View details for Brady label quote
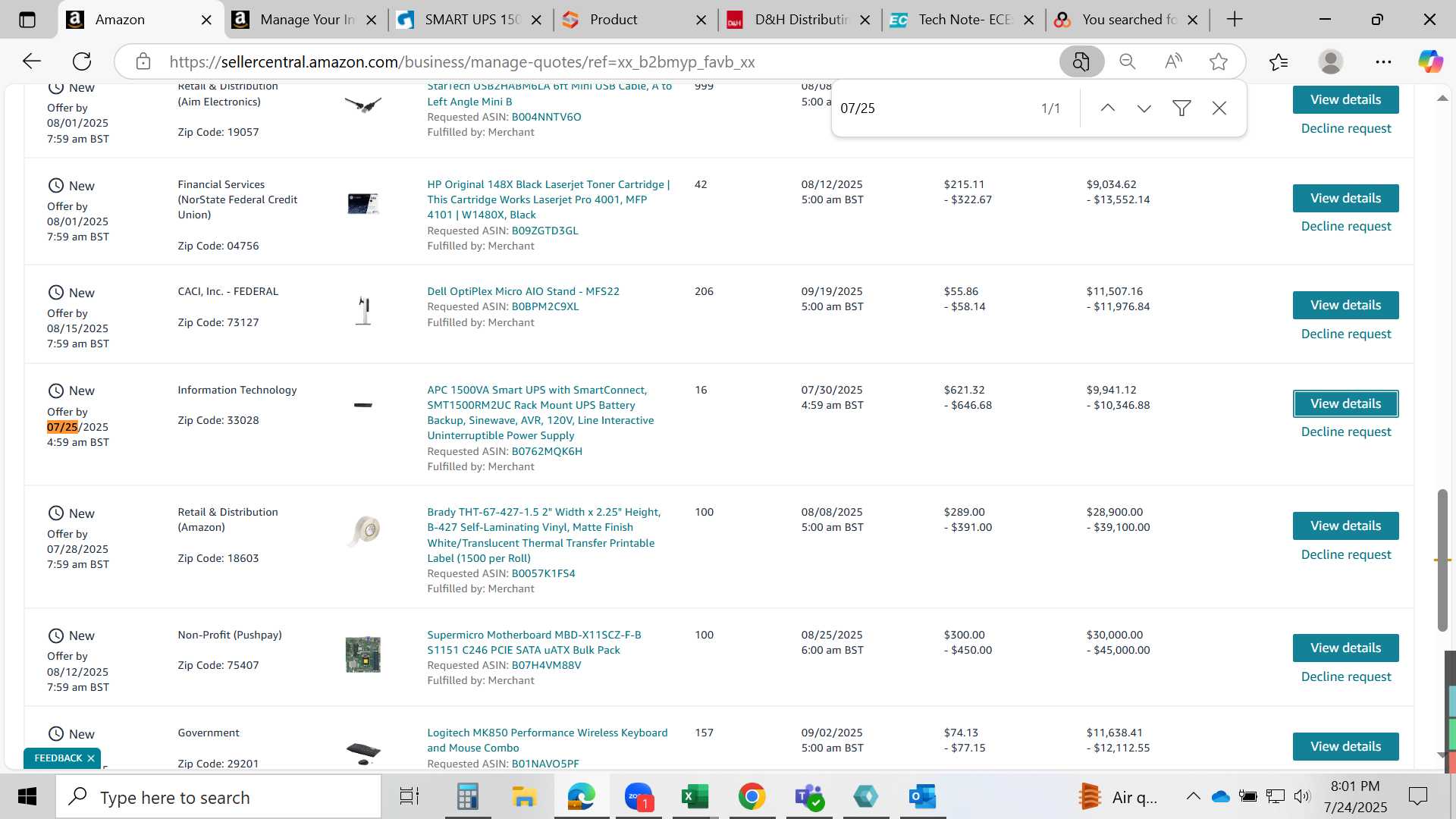The image size is (1456, 819). tap(1345, 526)
